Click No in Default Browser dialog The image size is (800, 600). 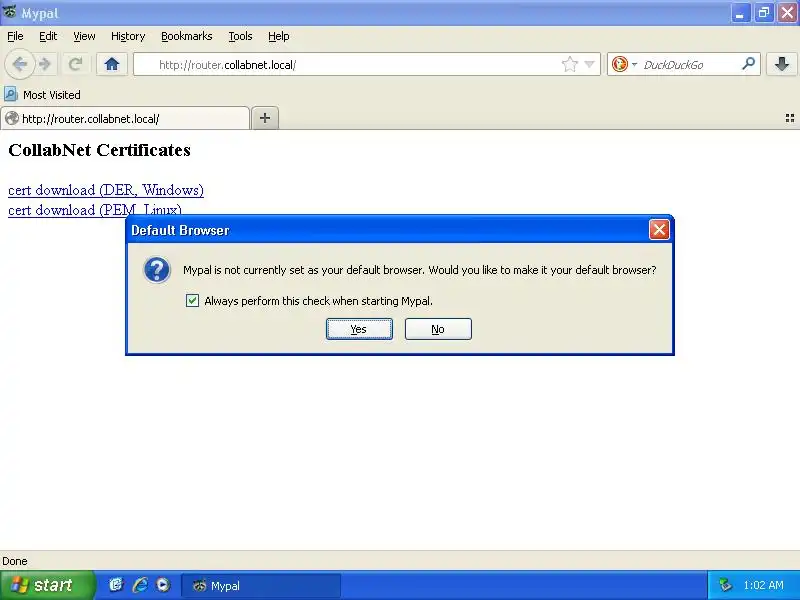click(x=438, y=329)
